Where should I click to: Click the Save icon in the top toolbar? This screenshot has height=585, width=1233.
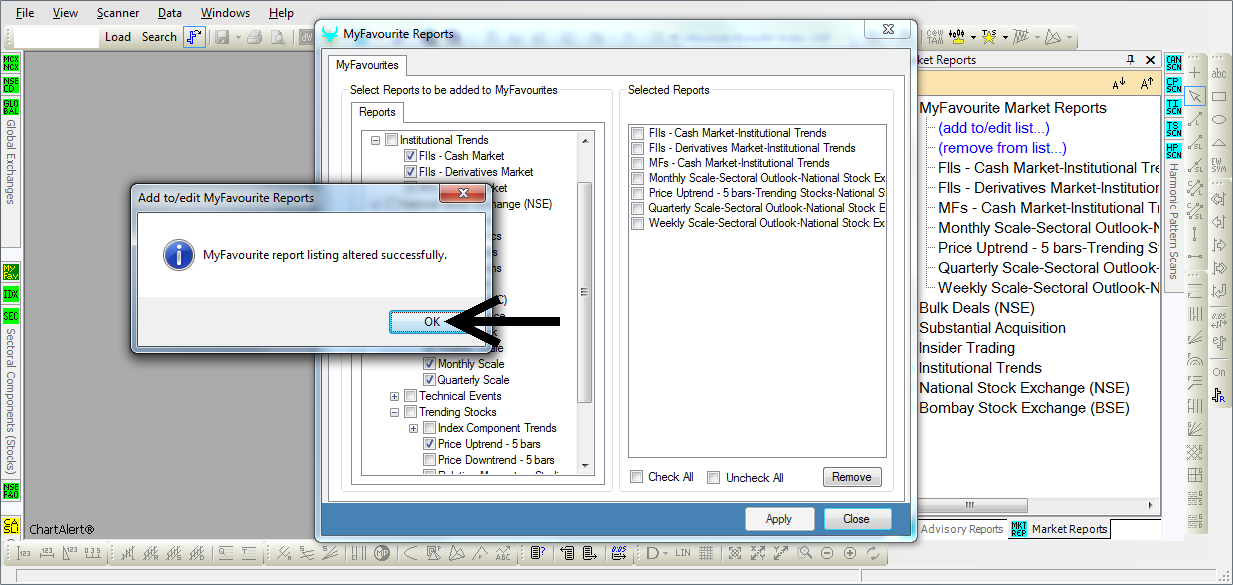pyautogui.click(x=221, y=37)
